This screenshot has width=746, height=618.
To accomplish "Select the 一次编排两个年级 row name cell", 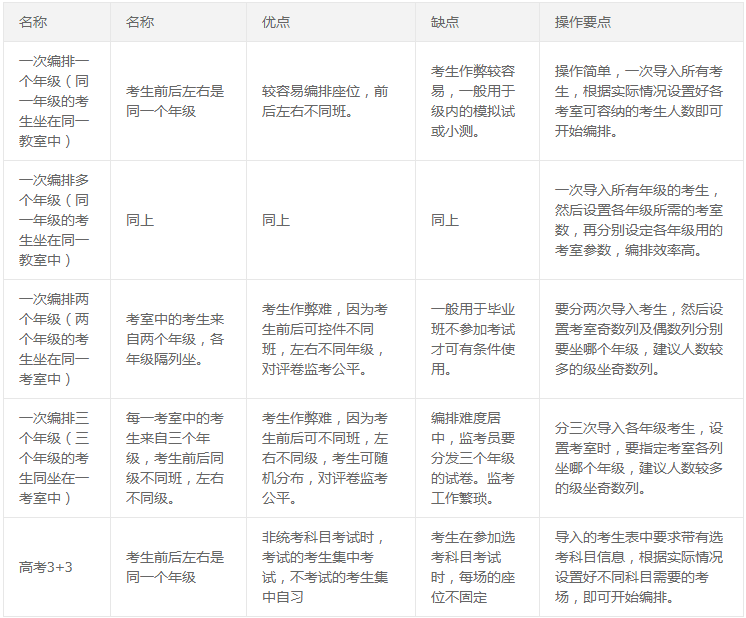I will click(54, 338).
